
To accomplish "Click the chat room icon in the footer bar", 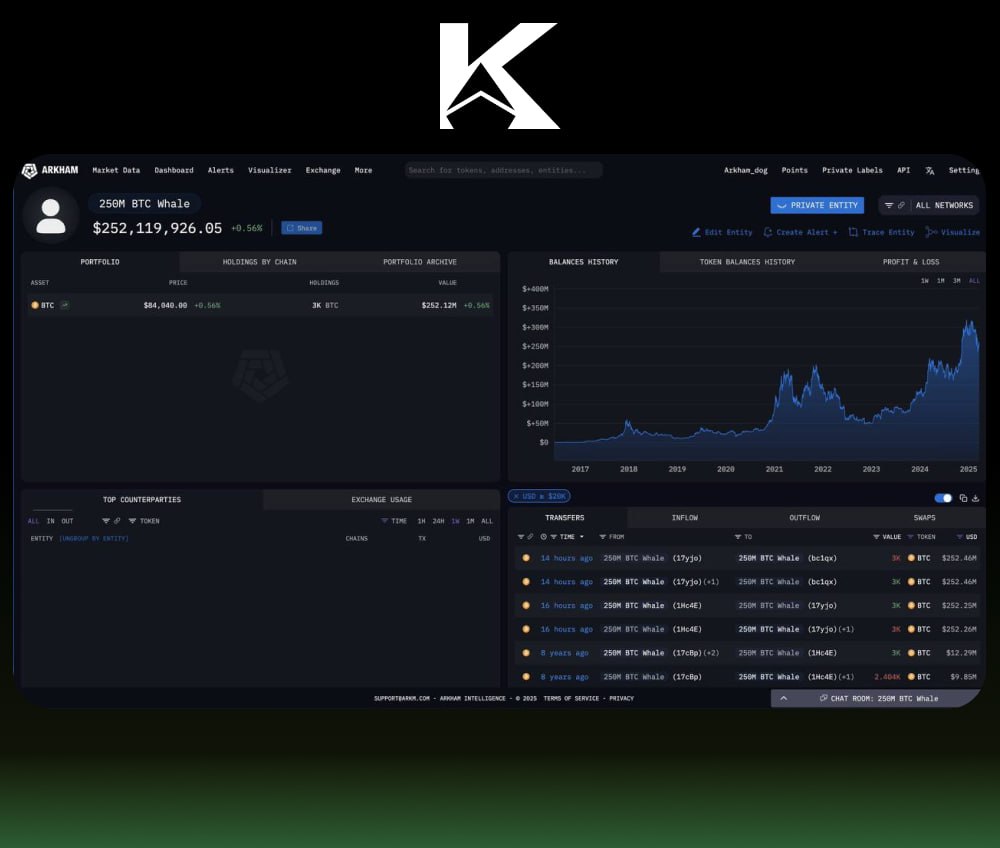I will pos(823,698).
